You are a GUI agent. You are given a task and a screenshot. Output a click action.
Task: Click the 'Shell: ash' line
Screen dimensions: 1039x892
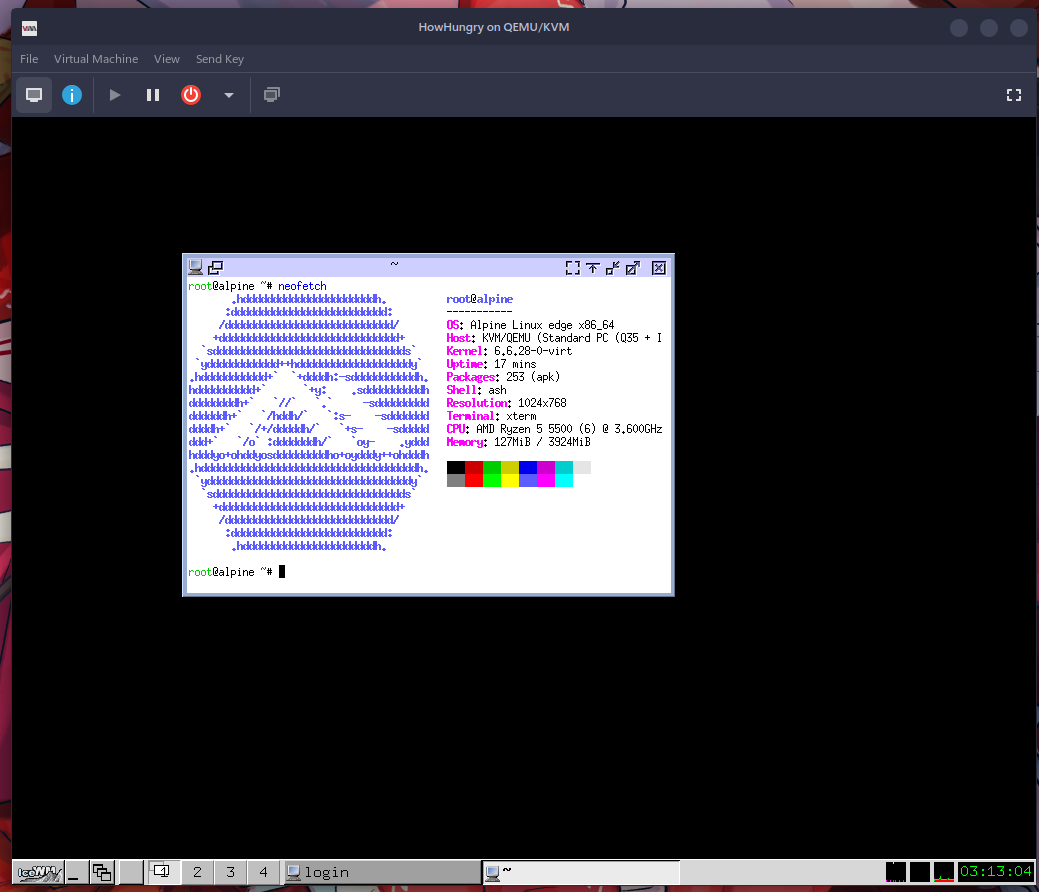click(x=476, y=390)
